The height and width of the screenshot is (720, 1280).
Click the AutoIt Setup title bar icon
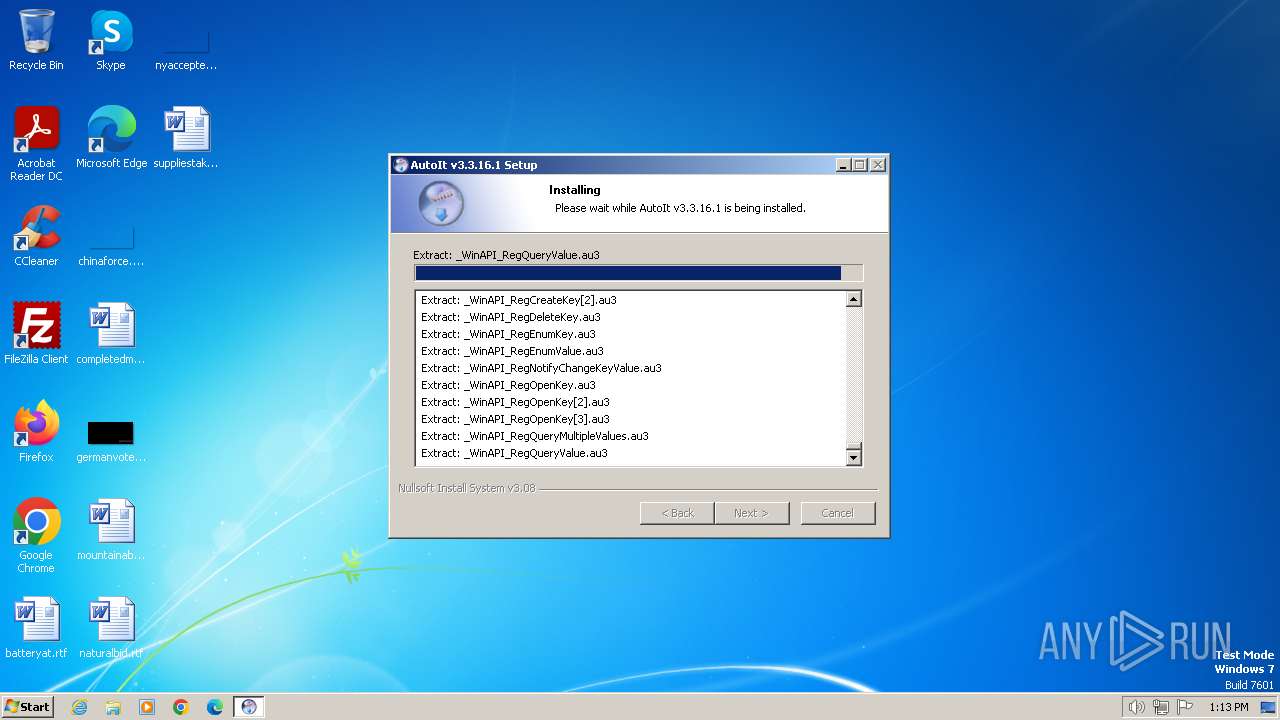click(401, 165)
